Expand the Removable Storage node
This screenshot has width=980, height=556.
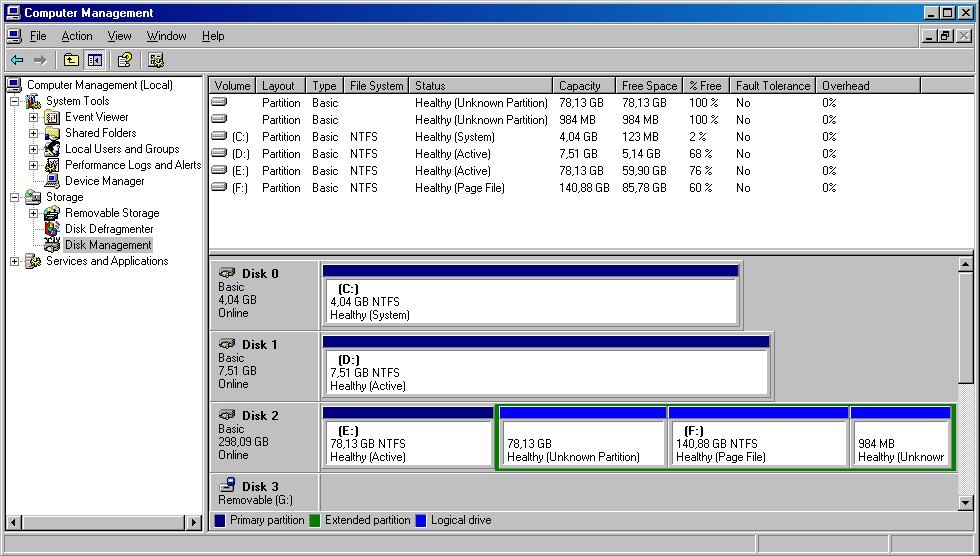pos(33,213)
